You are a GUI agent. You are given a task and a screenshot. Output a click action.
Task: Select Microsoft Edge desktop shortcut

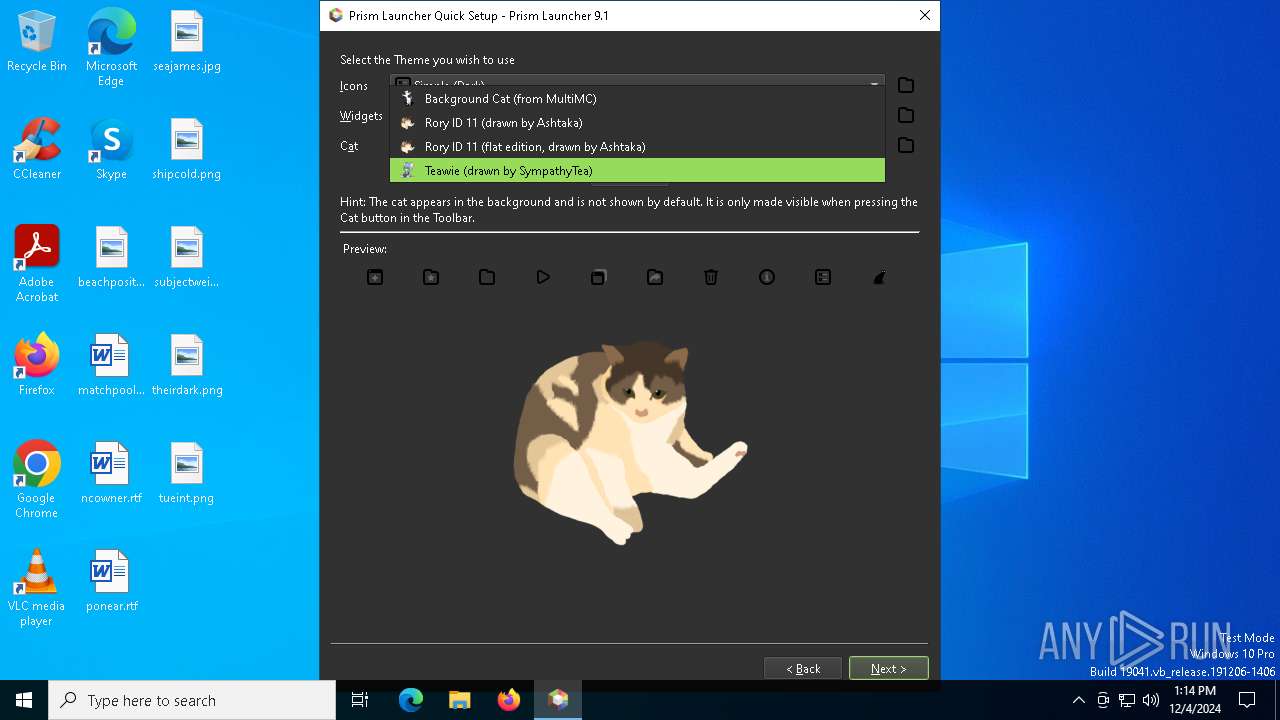pos(111,48)
